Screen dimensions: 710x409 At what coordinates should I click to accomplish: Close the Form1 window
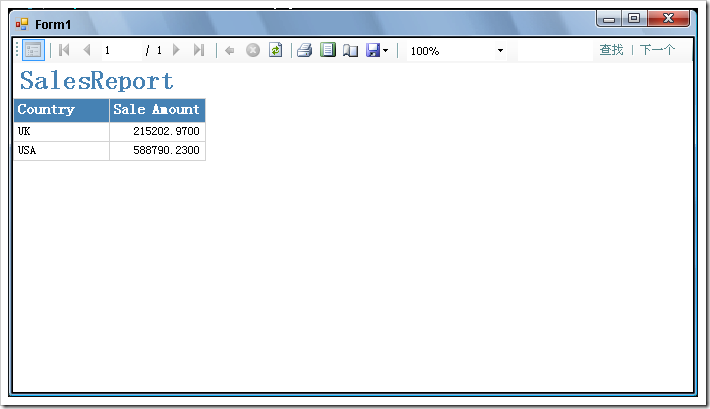coord(668,19)
